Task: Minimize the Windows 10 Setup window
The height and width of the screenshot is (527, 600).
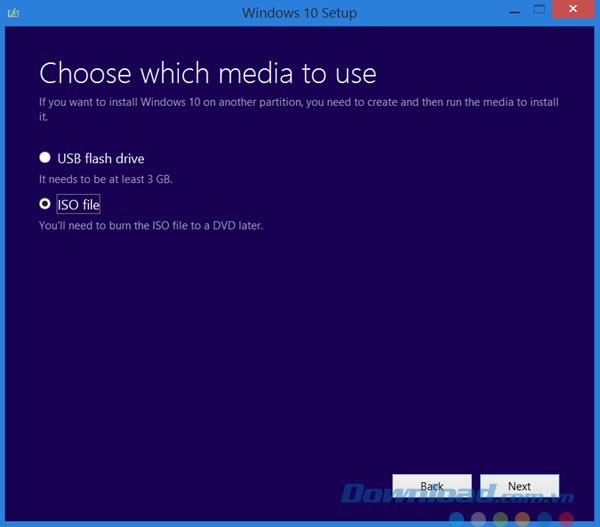Action: pos(515,12)
